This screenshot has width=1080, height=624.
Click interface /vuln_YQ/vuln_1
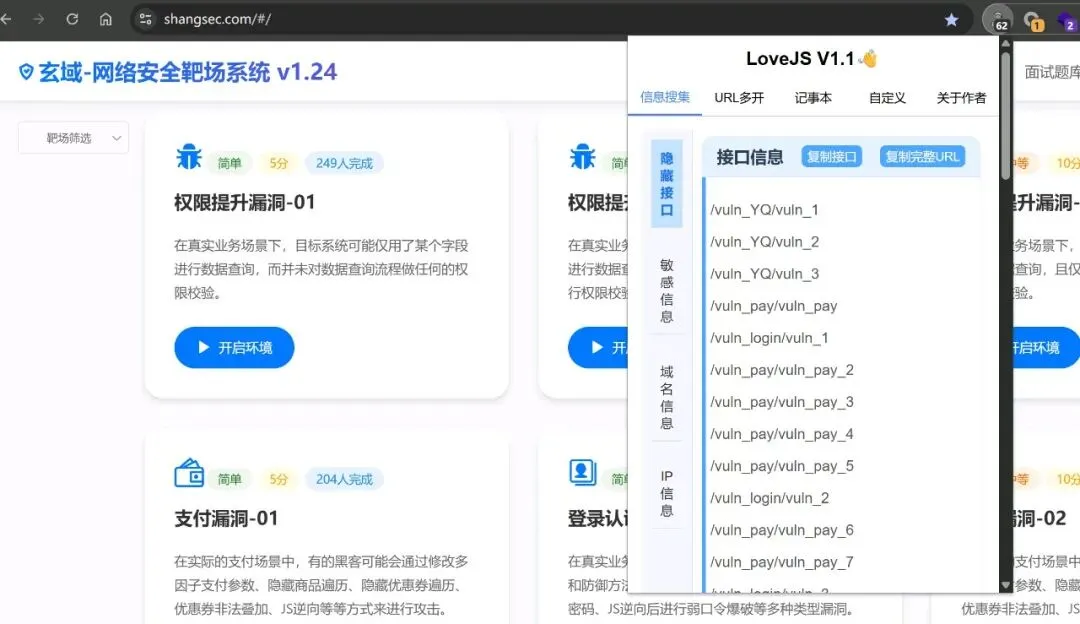765,210
